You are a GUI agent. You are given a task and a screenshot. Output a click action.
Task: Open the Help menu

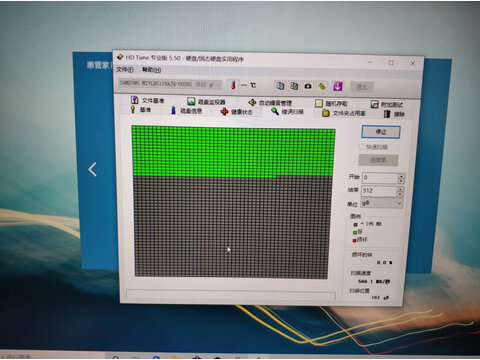tap(151, 70)
